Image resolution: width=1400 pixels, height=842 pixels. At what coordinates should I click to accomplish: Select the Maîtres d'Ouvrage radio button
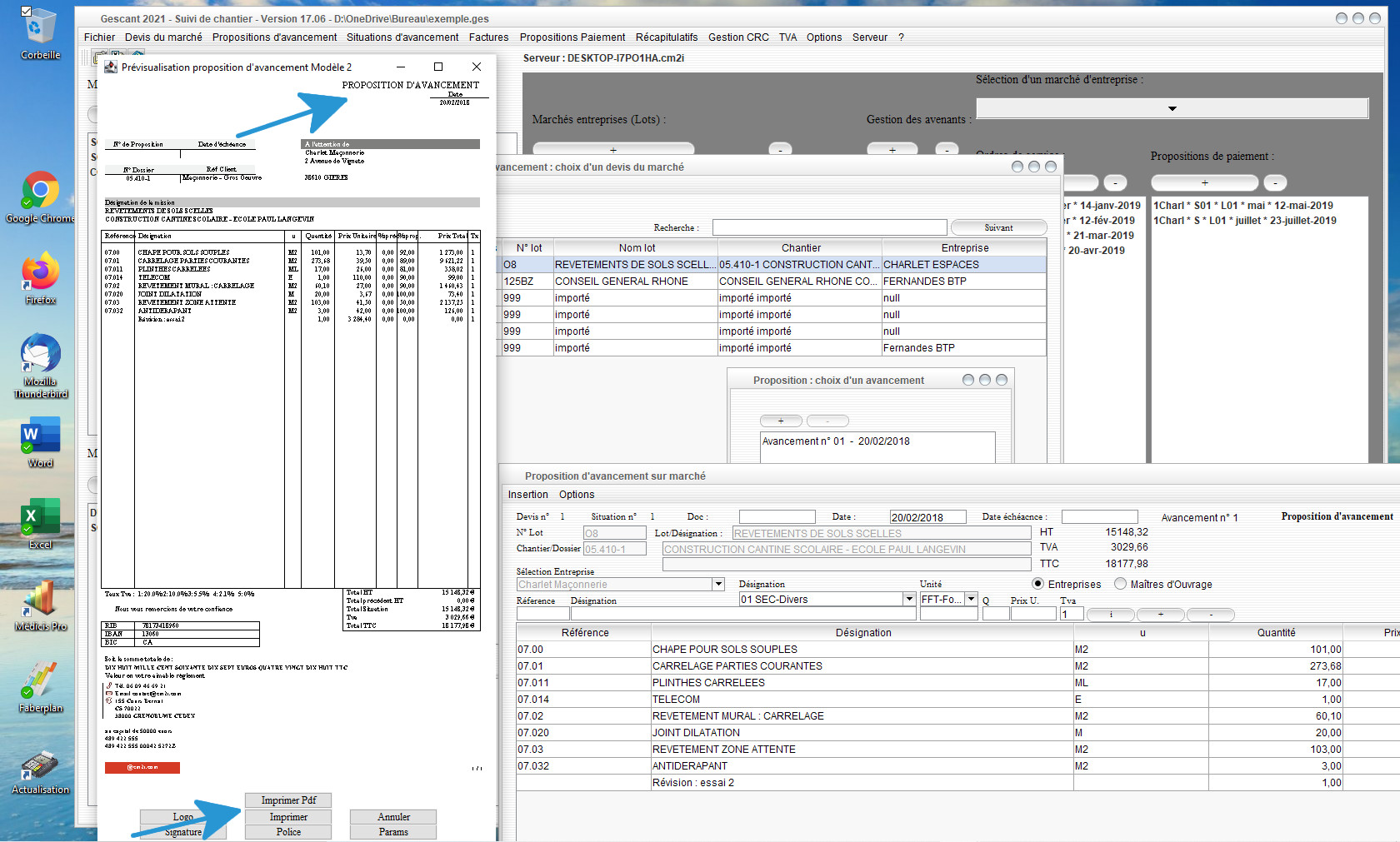point(1120,584)
